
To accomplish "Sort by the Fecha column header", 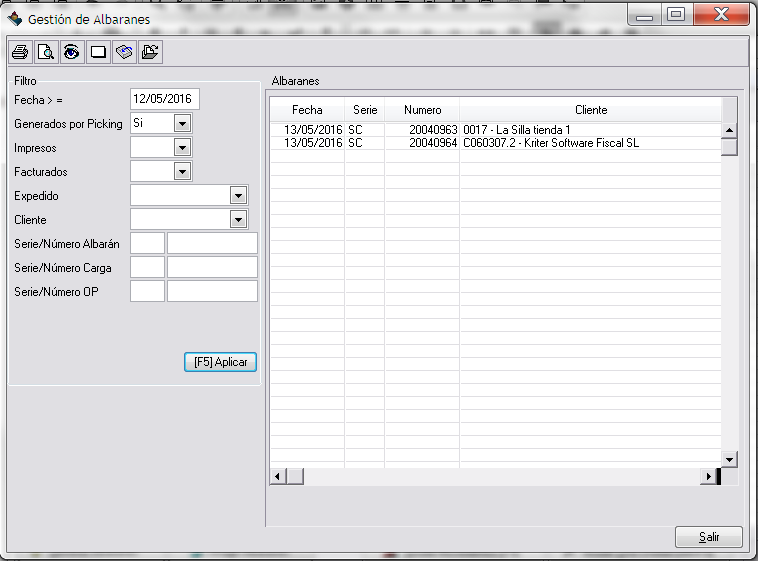I will click(x=307, y=110).
